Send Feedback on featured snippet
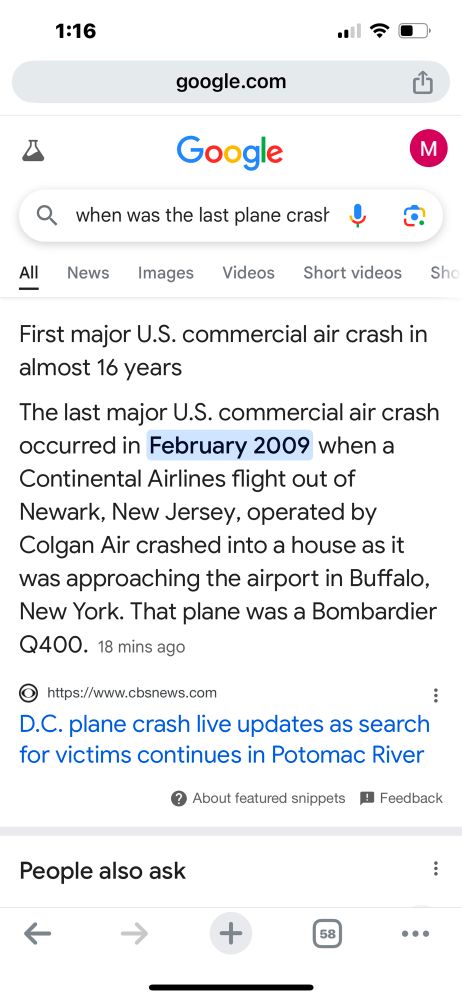Screen dimensions: 462x1000 (x=401, y=798)
